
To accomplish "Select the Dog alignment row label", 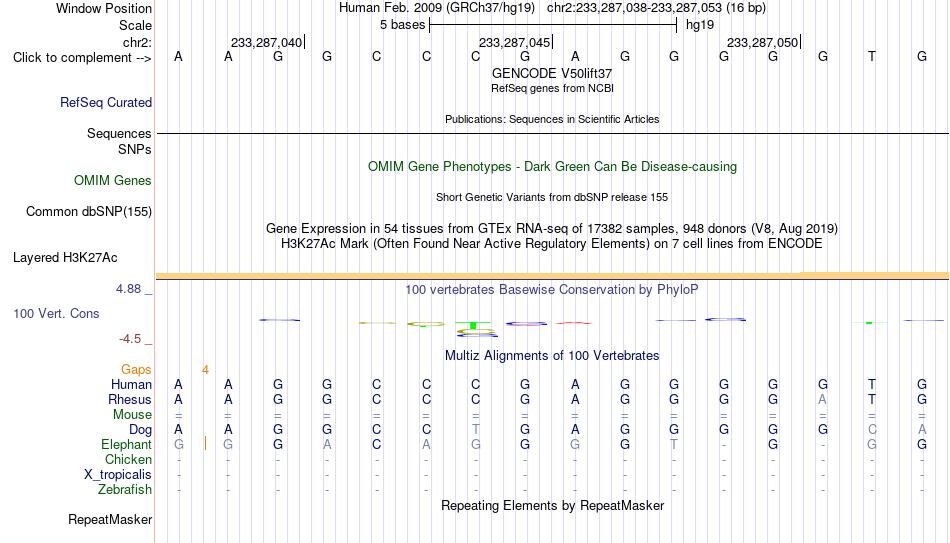I will (140, 430).
